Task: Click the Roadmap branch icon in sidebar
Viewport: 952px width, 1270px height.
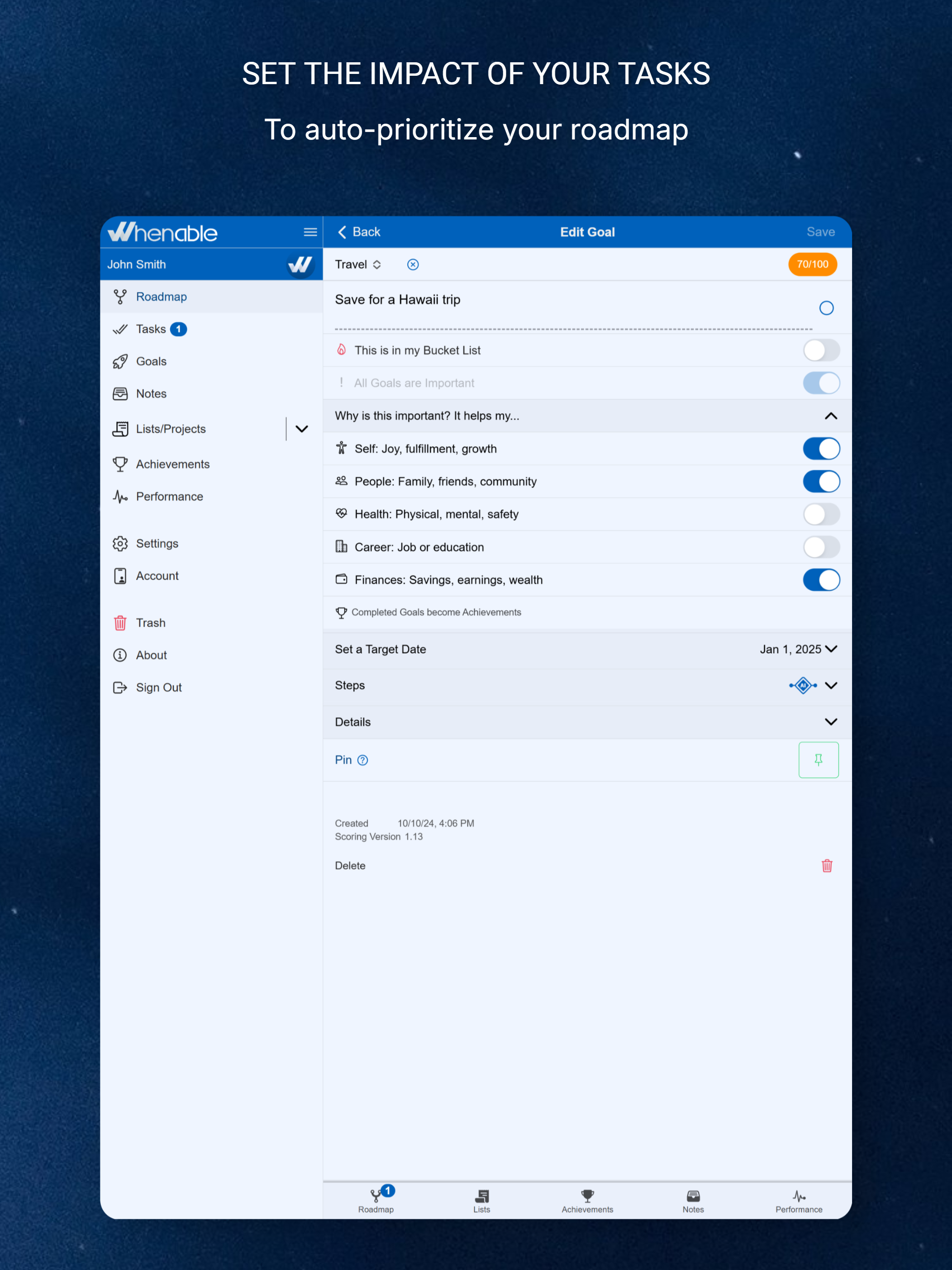Action: pos(120,297)
